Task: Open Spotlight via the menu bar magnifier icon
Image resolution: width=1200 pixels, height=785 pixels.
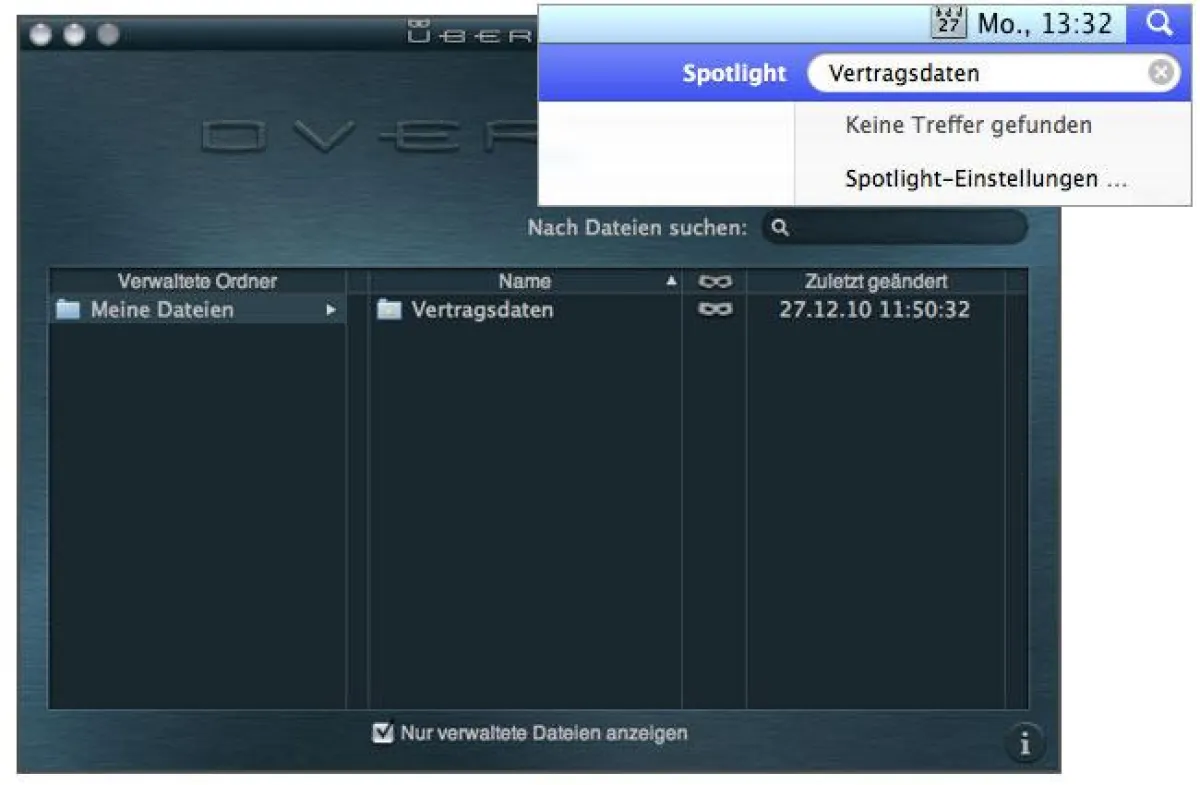Action: point(1160,22)
